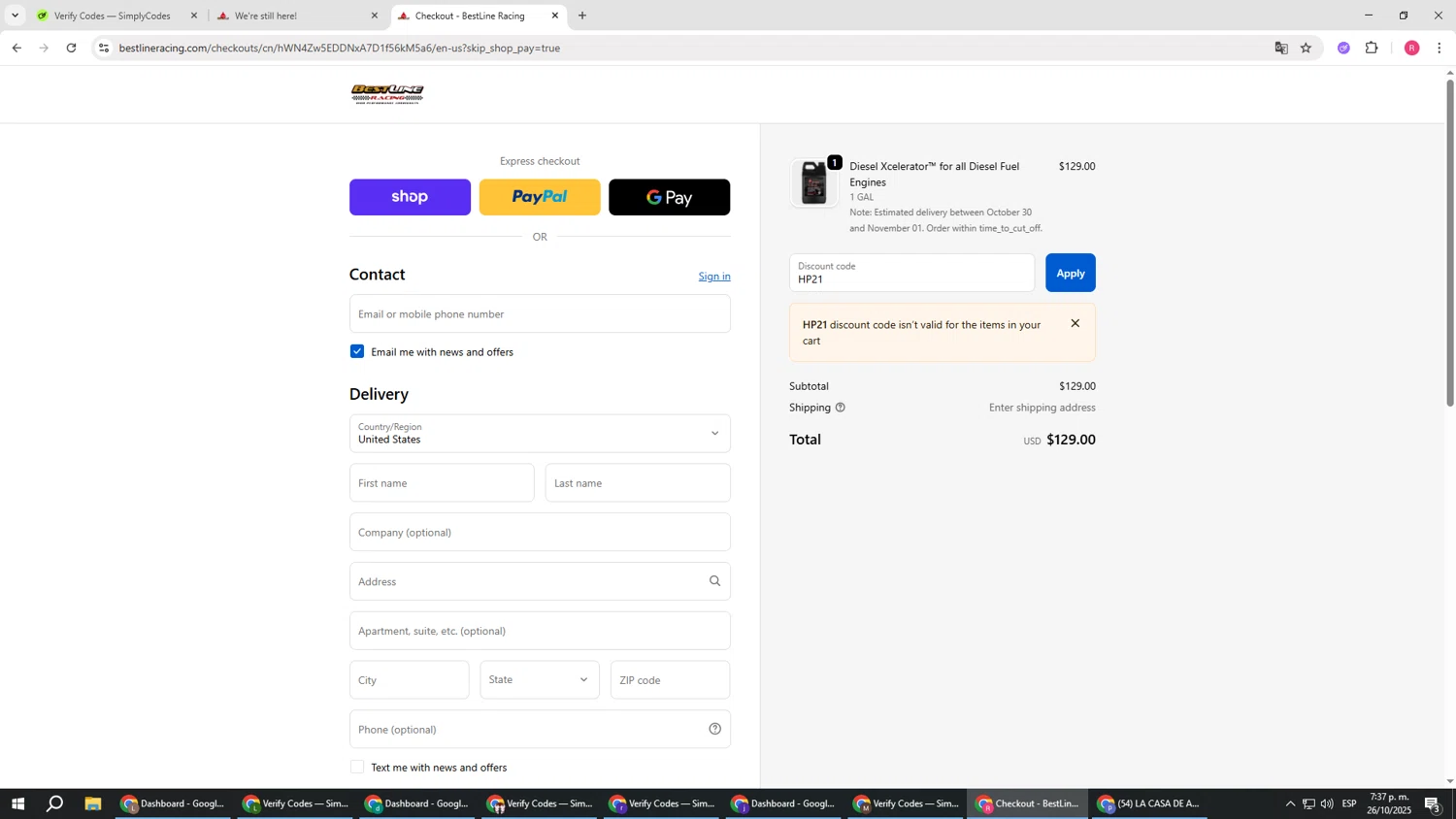
Task: Uncheck Email me with news and offers
Action: click(x=357, y=351)
